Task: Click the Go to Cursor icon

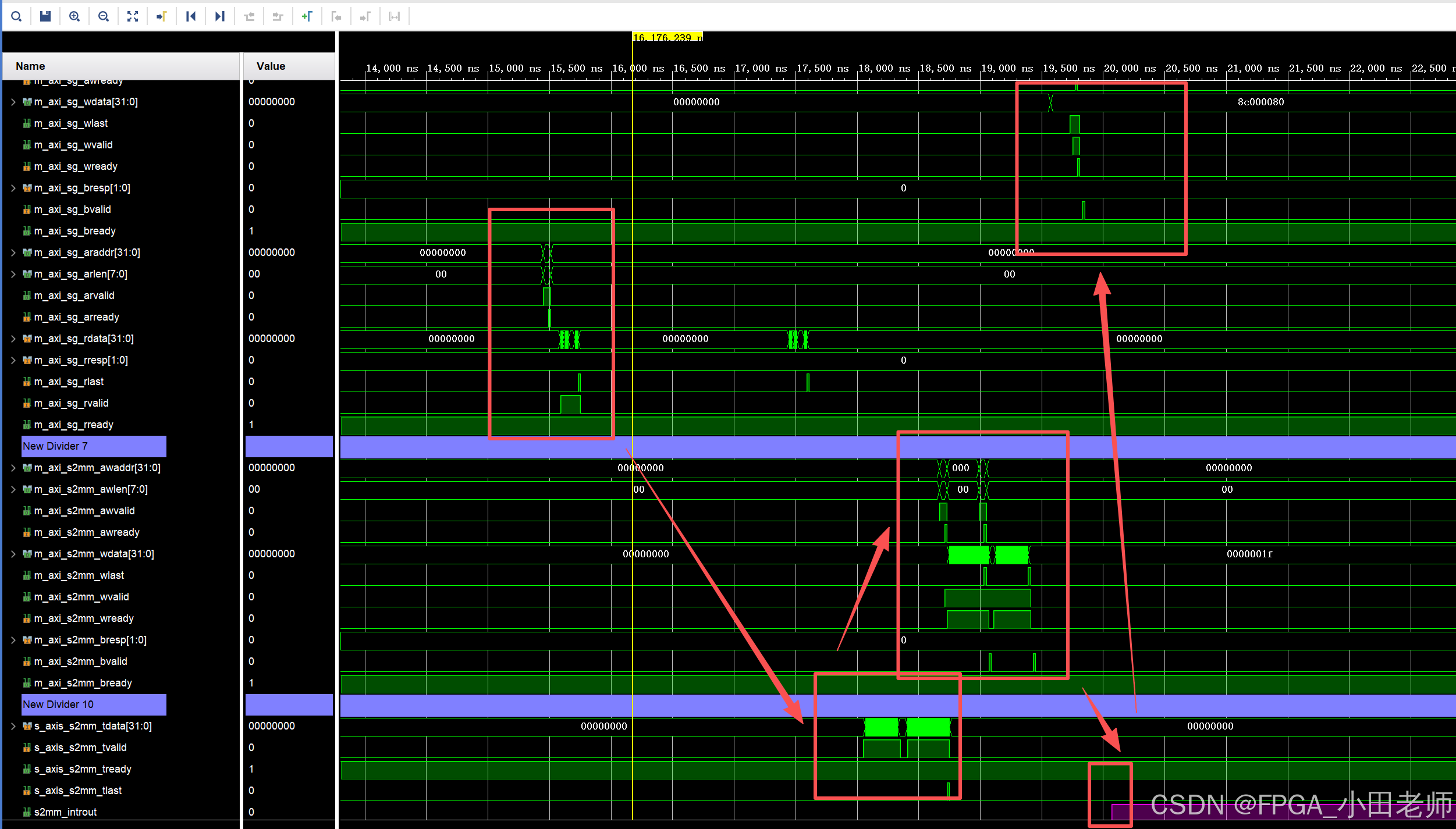Action: click(x=162, y=16)
